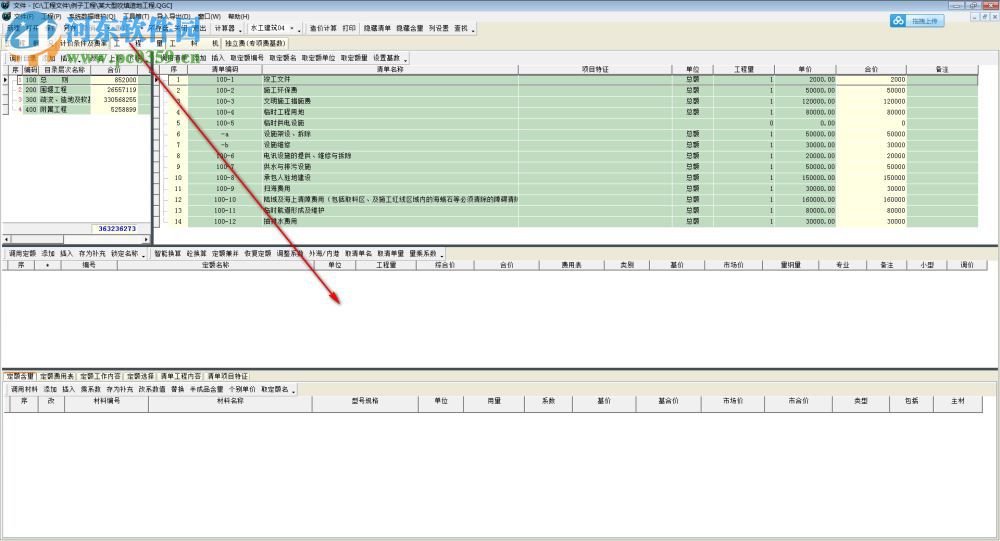Click the 定额名称 column header
Viewport: 1000px width, 541px height.
coord(216,265)
